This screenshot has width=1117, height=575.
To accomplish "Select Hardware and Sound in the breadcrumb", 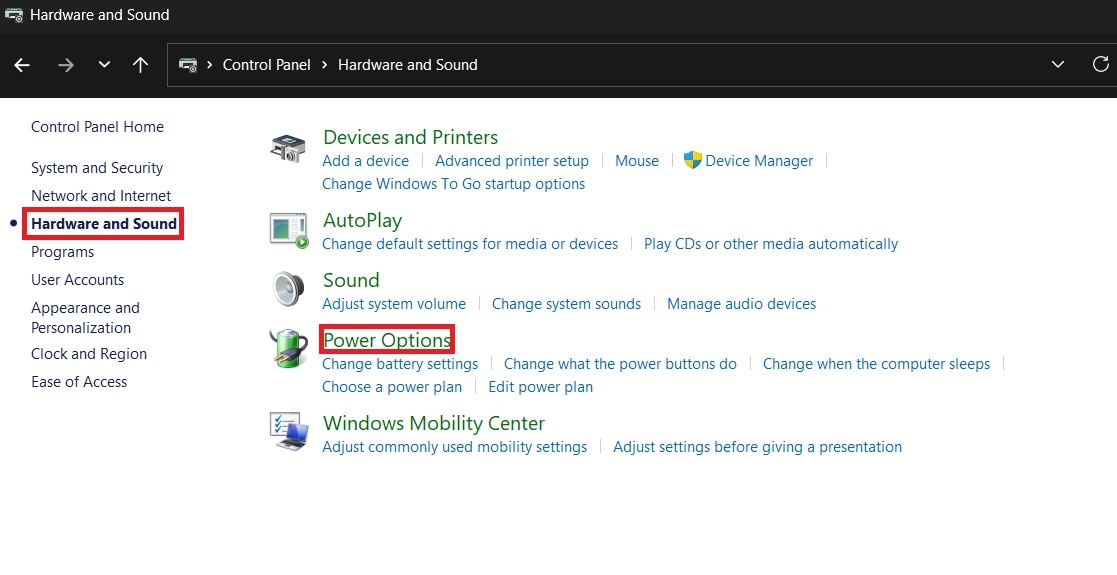I will coord(407,65).
